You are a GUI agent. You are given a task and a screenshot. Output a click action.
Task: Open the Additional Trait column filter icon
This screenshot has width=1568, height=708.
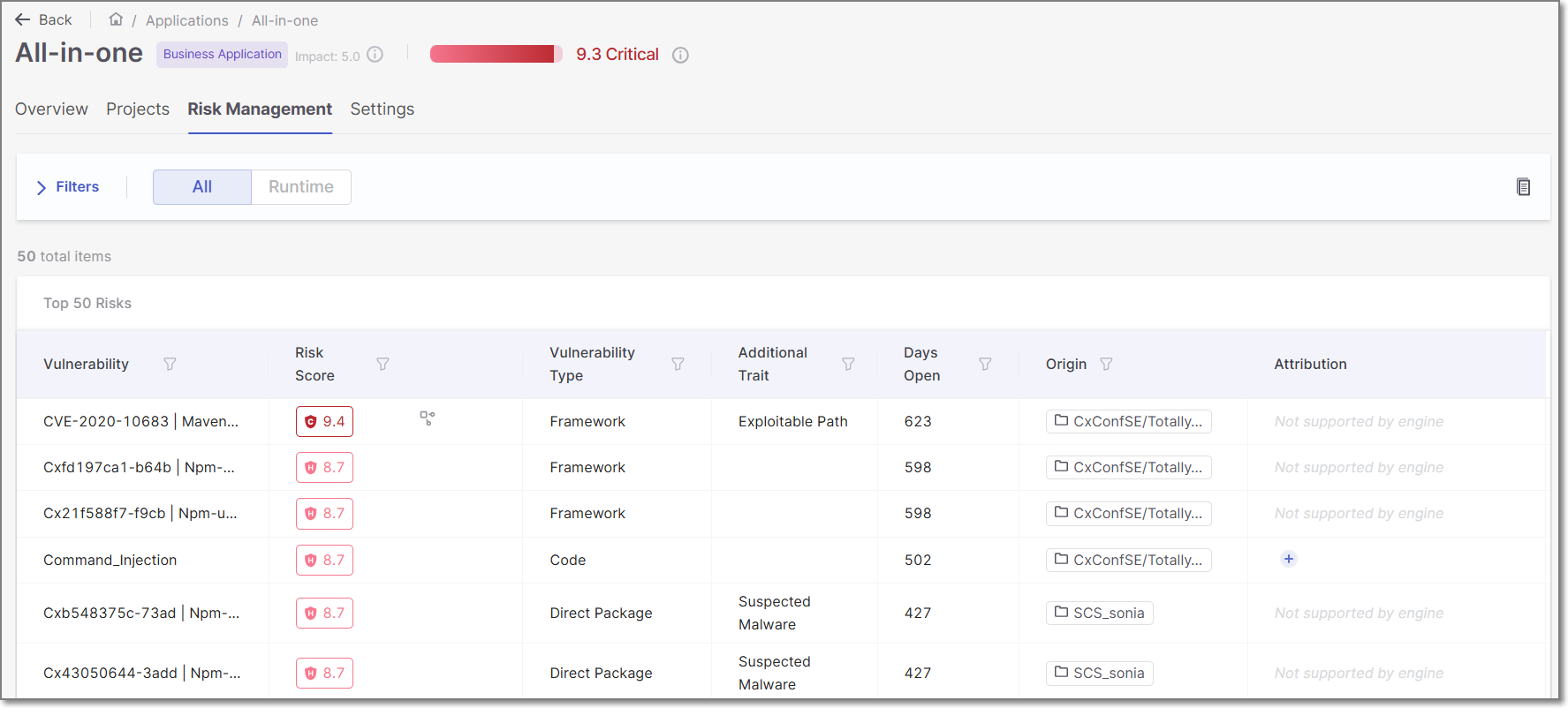point(848,364)
